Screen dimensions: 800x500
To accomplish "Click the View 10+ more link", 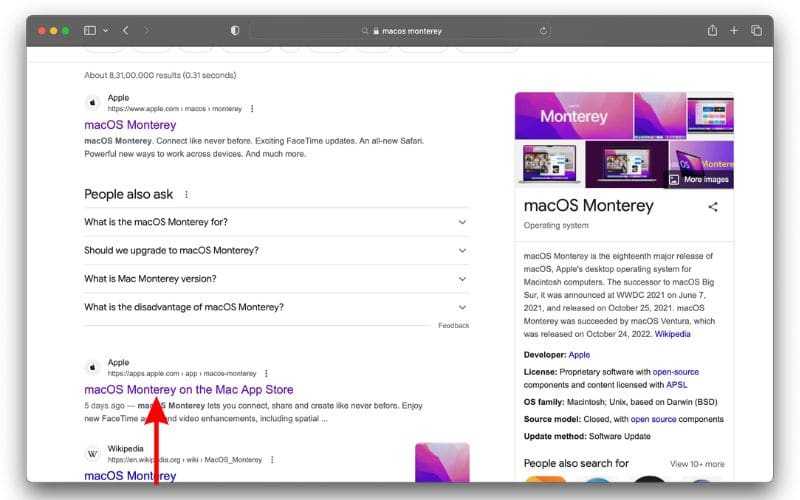I will click(697, 464).
